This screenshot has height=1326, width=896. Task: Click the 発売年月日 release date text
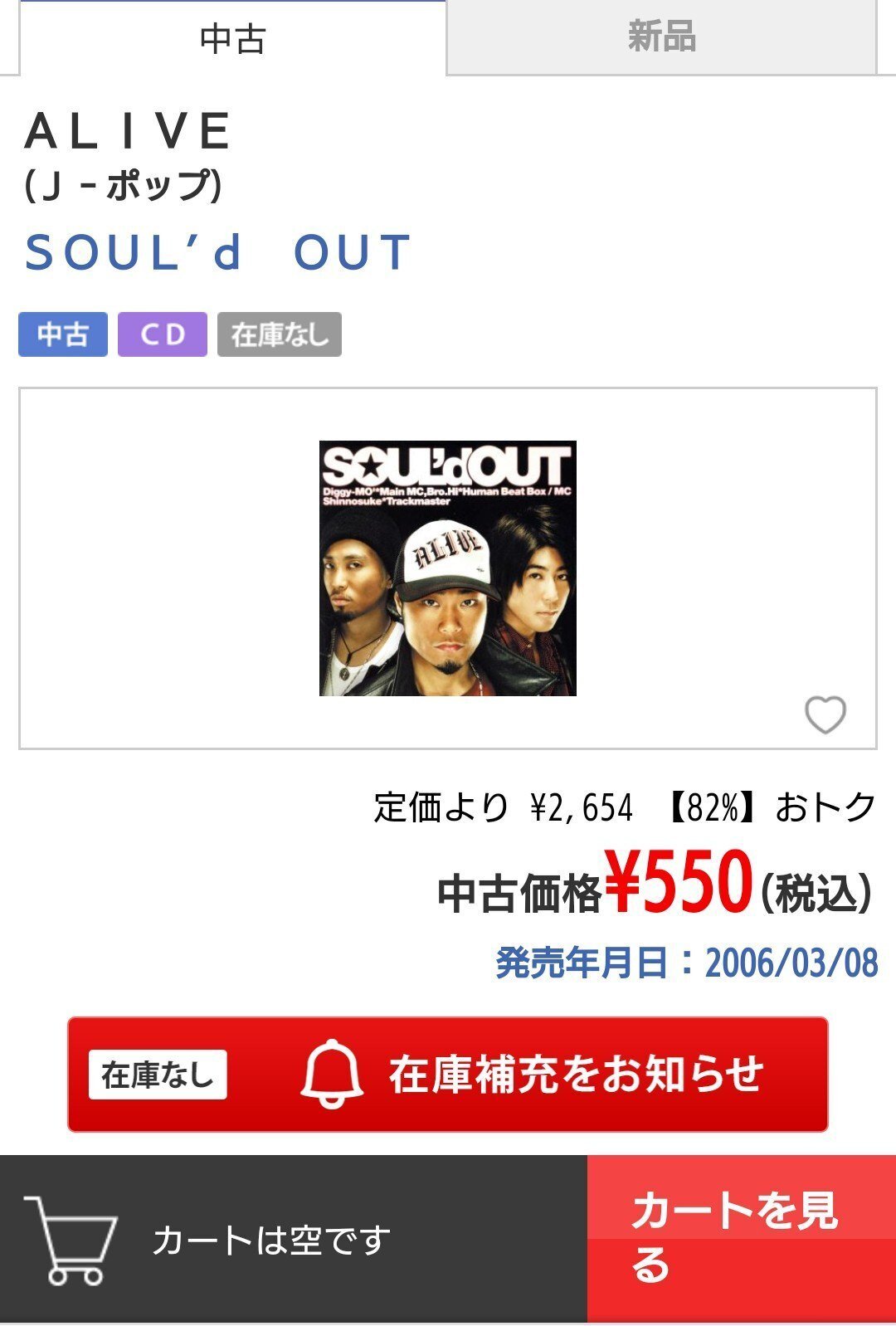[687, 963]
